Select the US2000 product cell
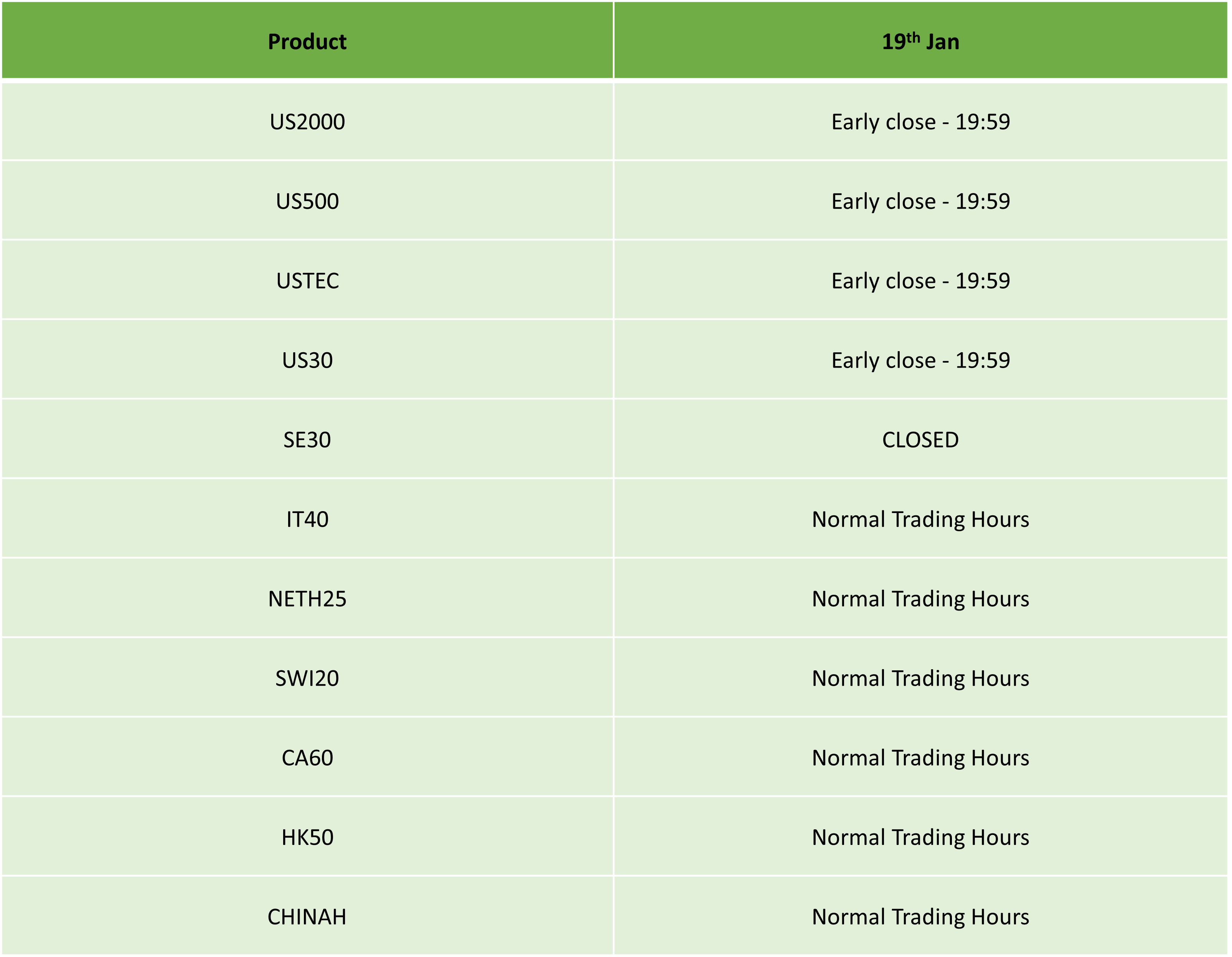Viewport: 1232px width, 957px height. (307, 122)
